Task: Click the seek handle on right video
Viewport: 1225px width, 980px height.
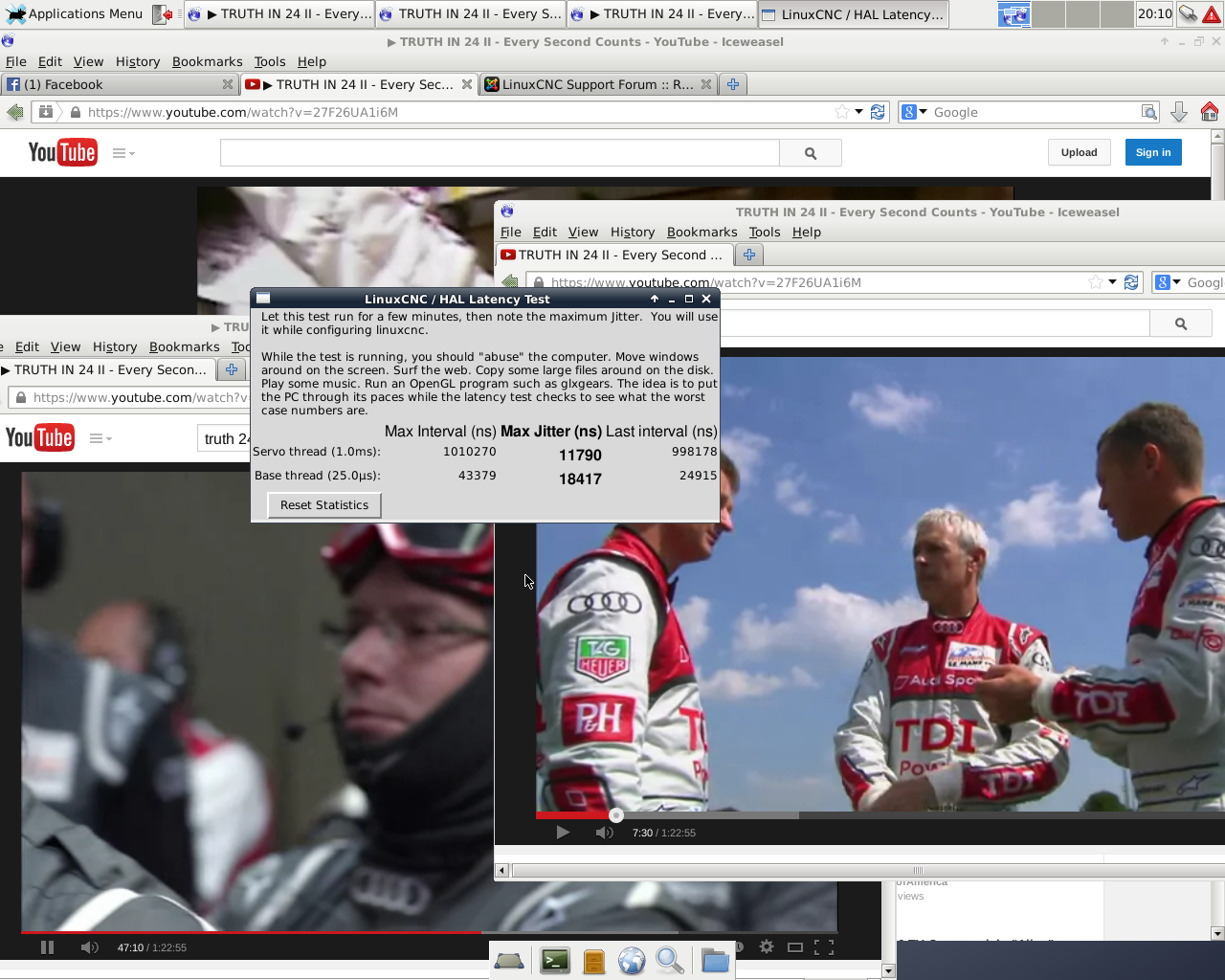Action: 616,815
